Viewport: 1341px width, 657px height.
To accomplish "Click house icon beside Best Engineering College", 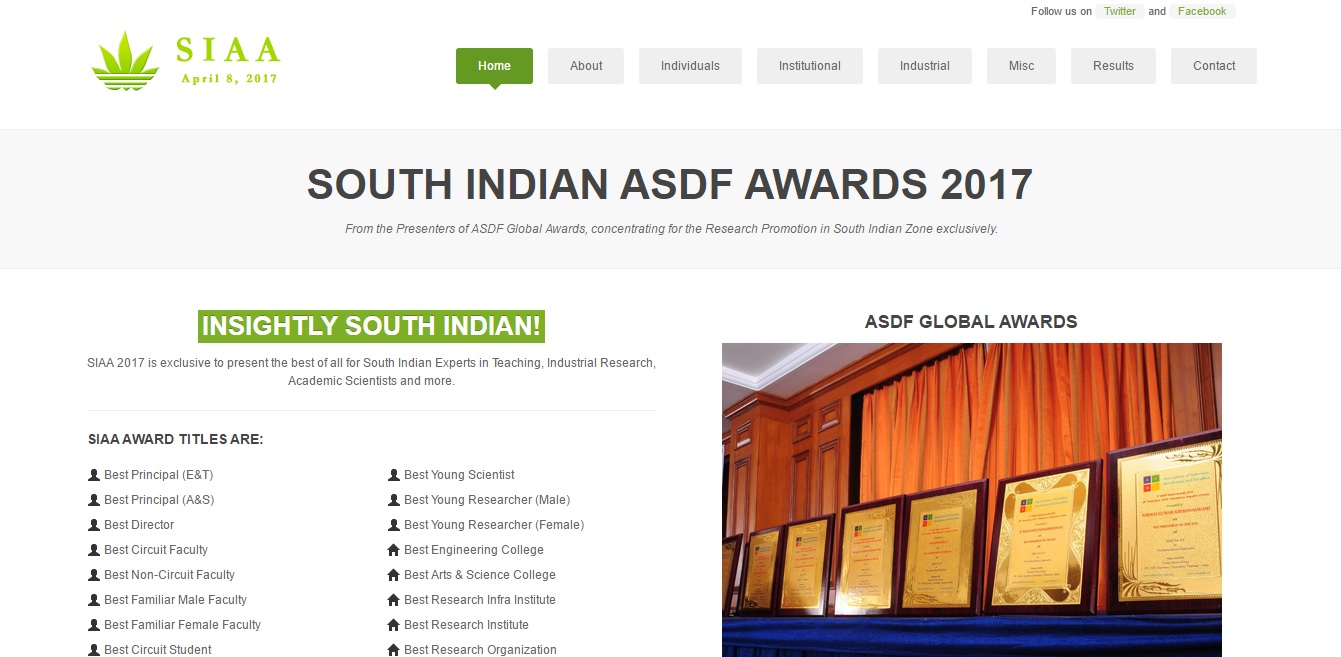I will click(394, 550).
